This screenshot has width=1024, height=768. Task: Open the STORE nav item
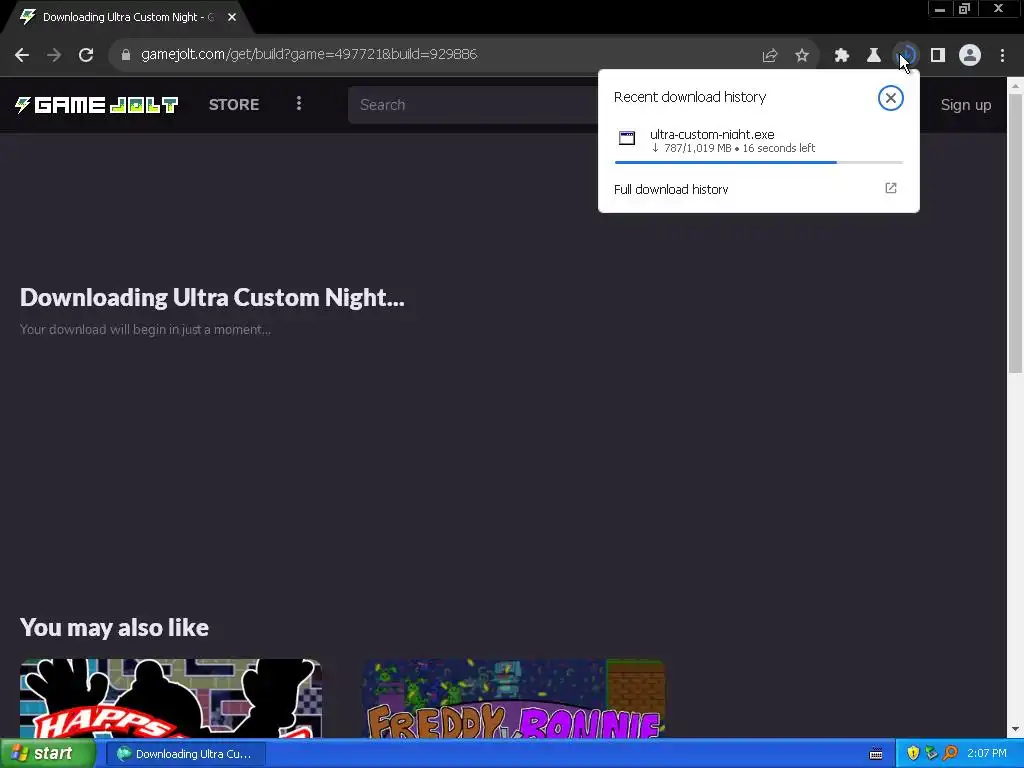point(234,104)
